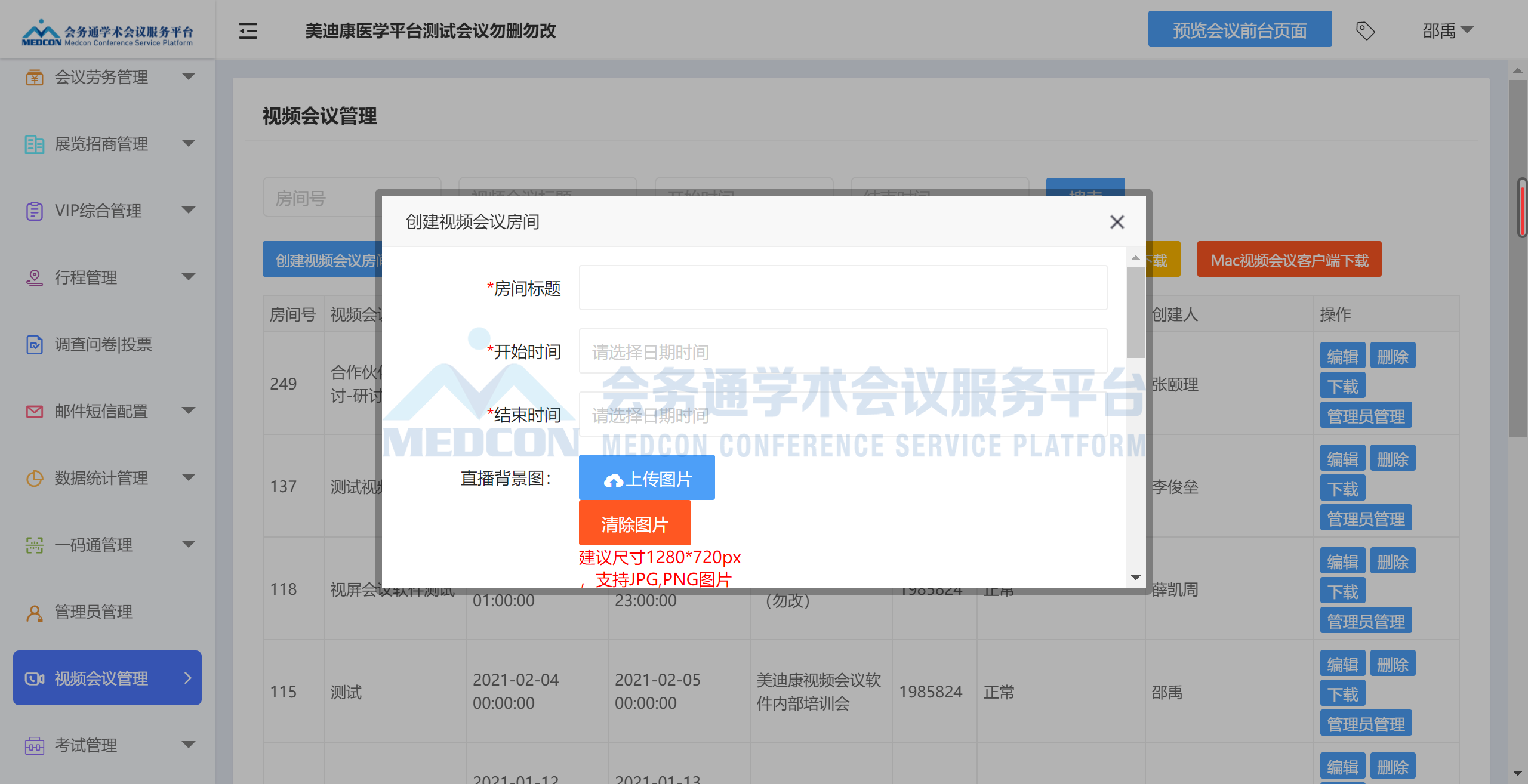This screenshot has width=1528, height=784.
Task: Expand the 行程管理 submenu arrow
Action: click(x=189, y=277)
